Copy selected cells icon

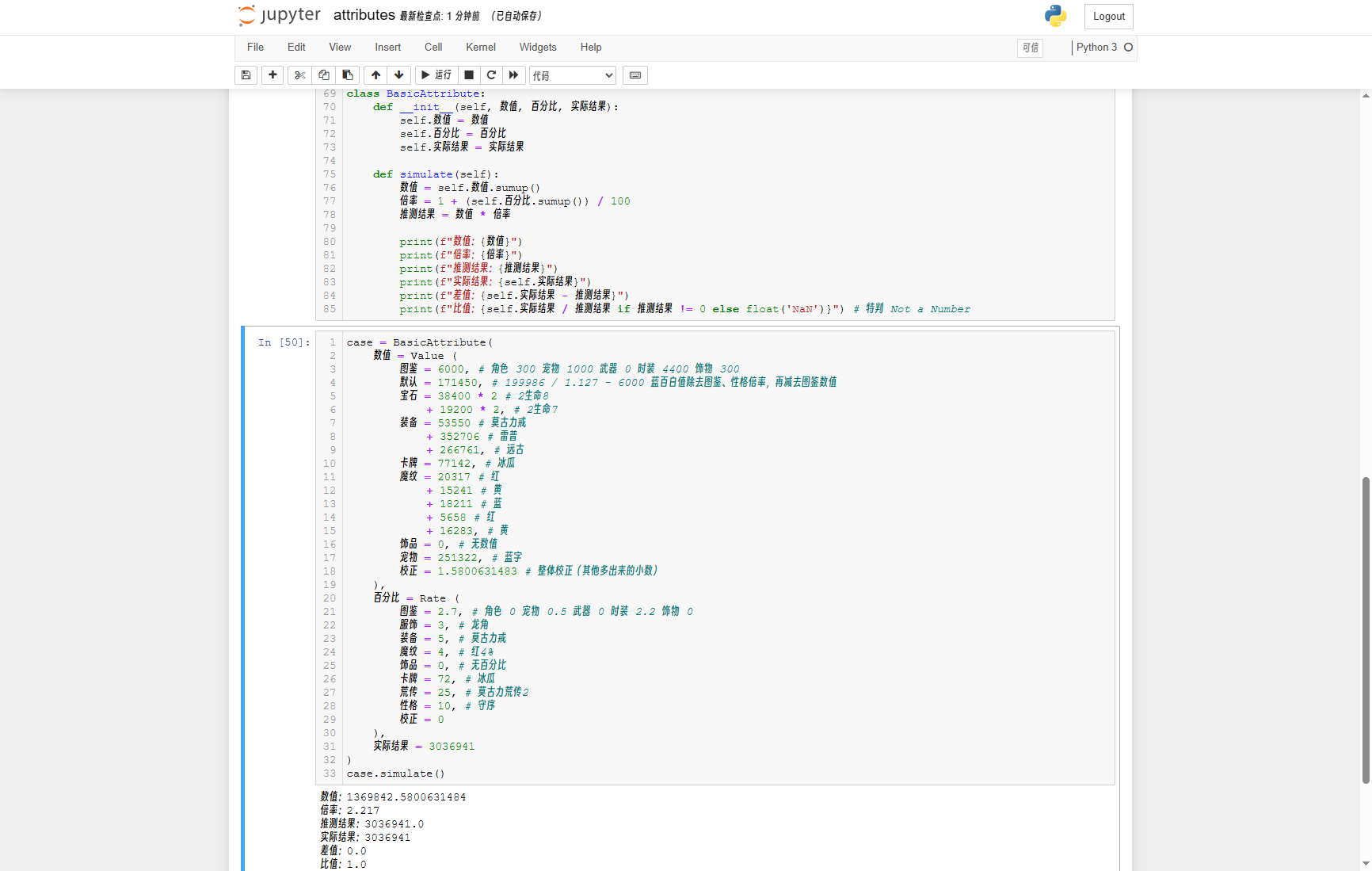pos(323,75)
